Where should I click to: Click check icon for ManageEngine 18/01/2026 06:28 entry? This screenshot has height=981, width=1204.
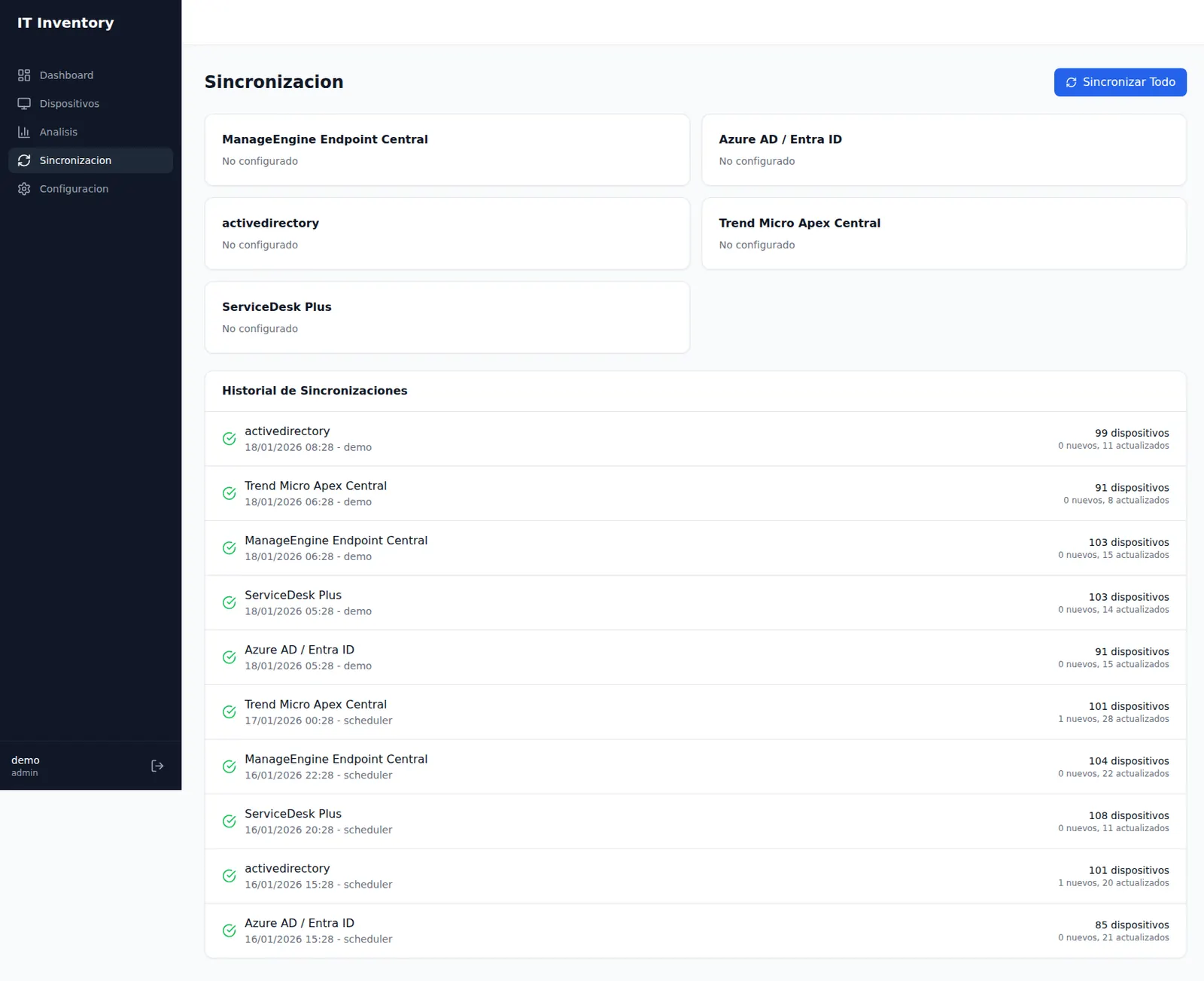click(230, 548)
